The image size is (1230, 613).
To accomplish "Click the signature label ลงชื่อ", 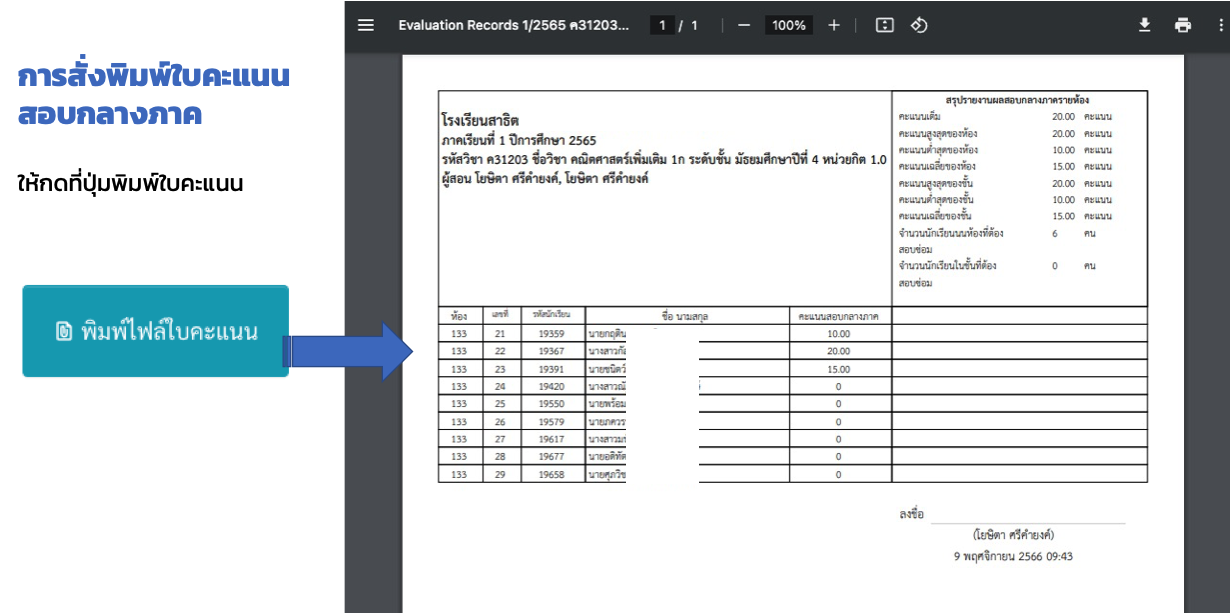I will 911,515.
